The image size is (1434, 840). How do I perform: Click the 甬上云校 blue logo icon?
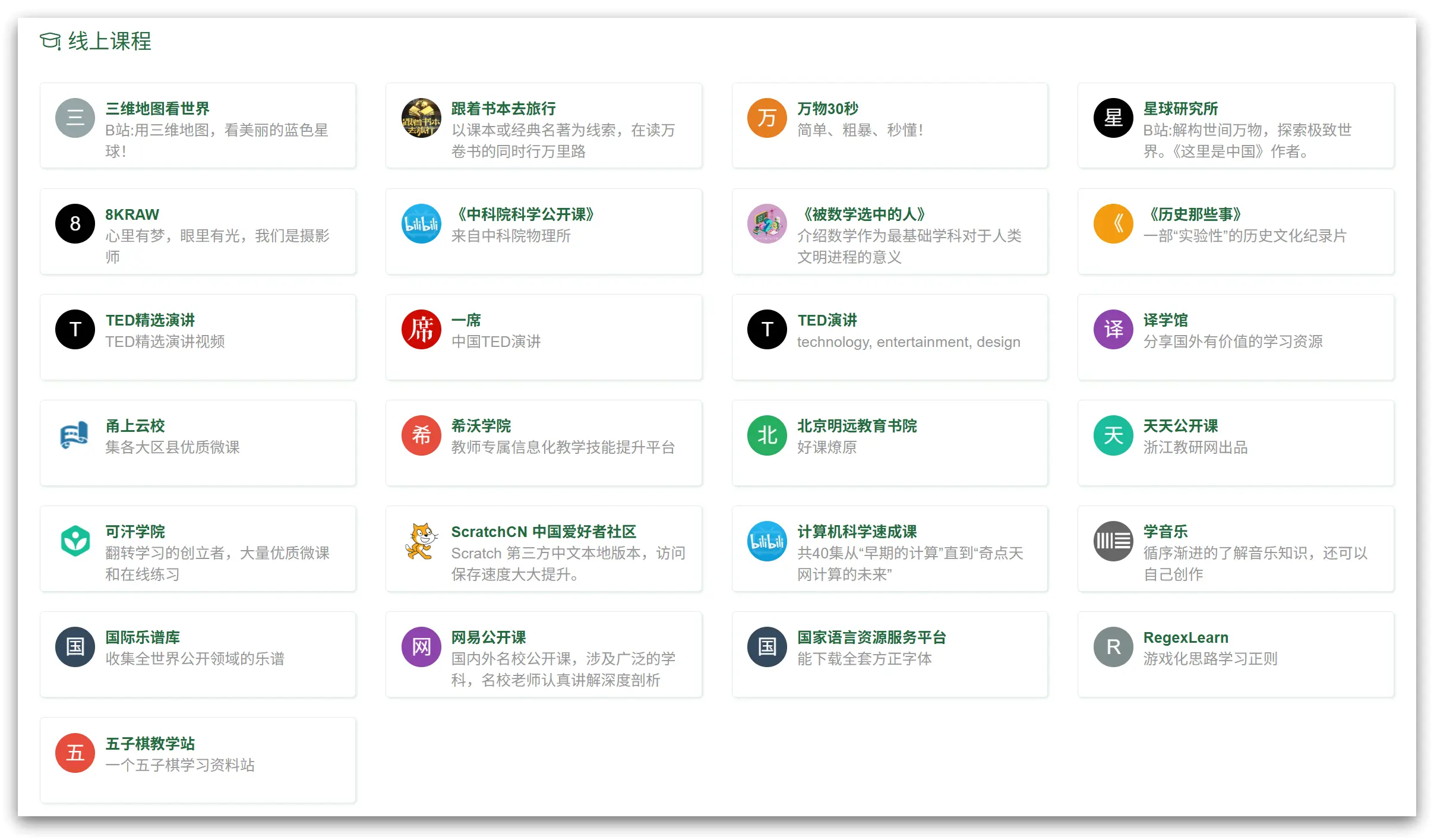[75, 435]
